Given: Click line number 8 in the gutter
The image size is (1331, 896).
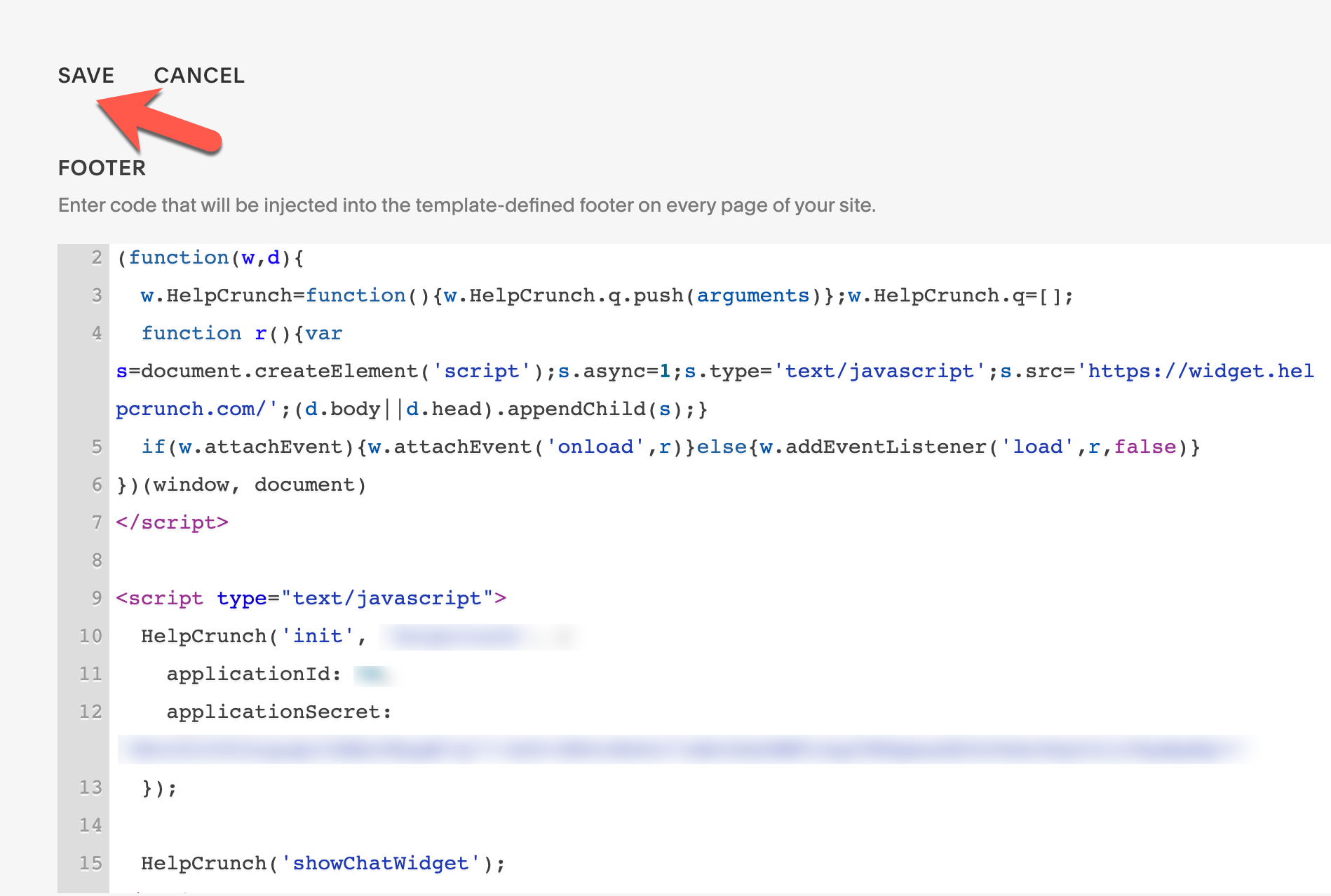Looking at the screenshot, I should tap(97, 561).
